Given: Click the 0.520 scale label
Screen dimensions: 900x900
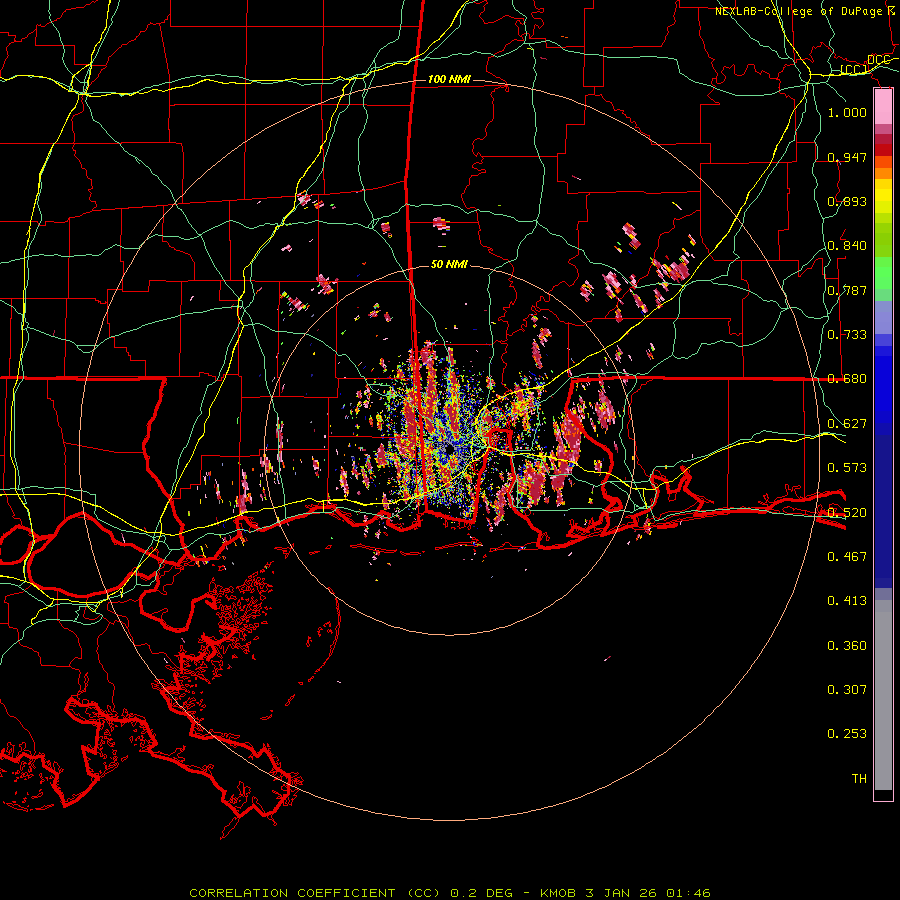Looking at the screenshot, I should 847,513.
